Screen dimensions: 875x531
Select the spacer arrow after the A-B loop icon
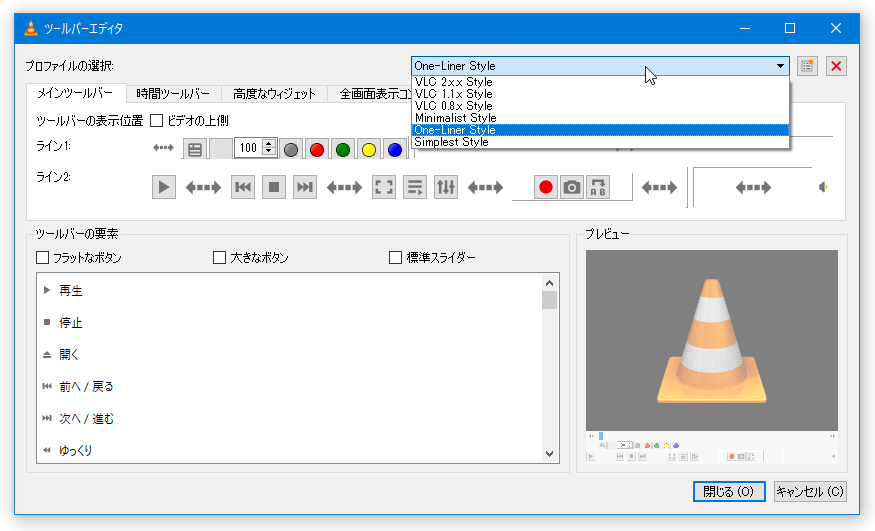click(660, 187)
